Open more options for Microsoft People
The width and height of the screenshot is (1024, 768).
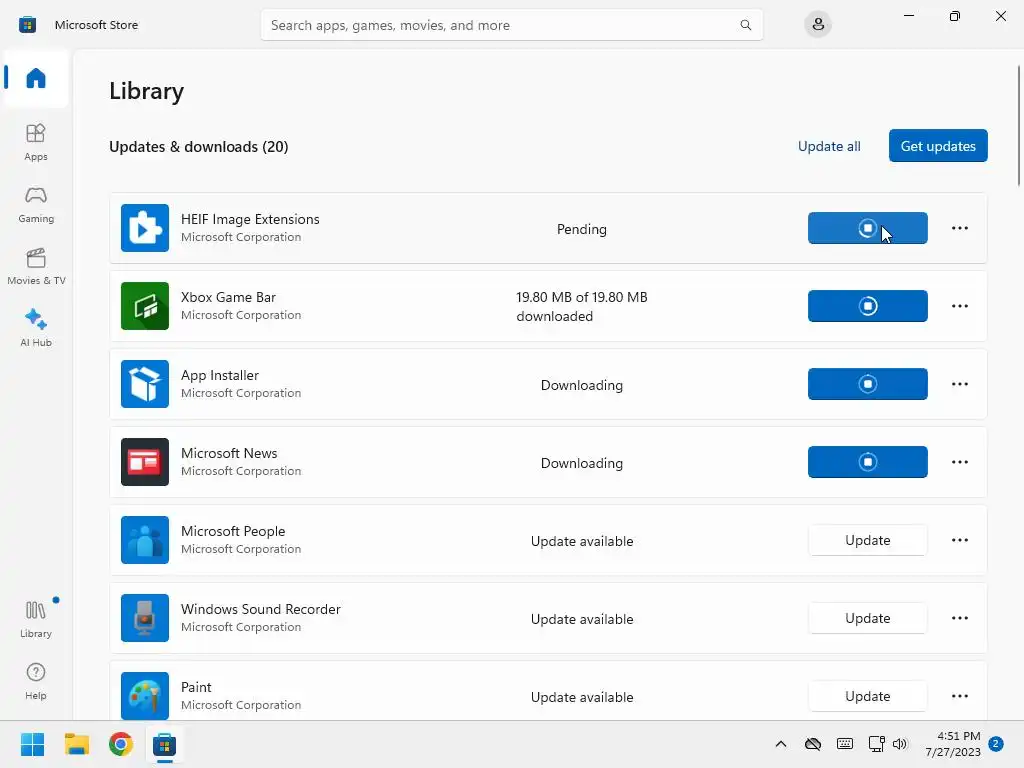click(959, 540)
